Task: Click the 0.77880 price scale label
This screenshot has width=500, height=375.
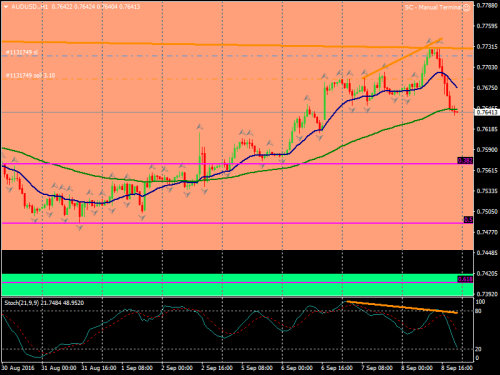Action: coord(487,5)
